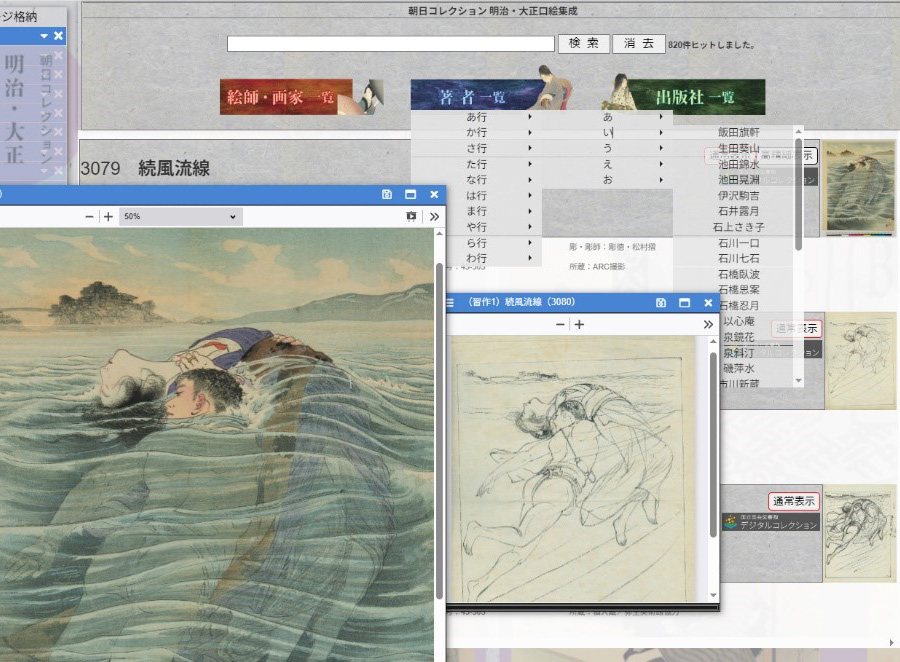Select 泉鏡花 from the author list
This screenshot has height=662, width=900.
739,337
